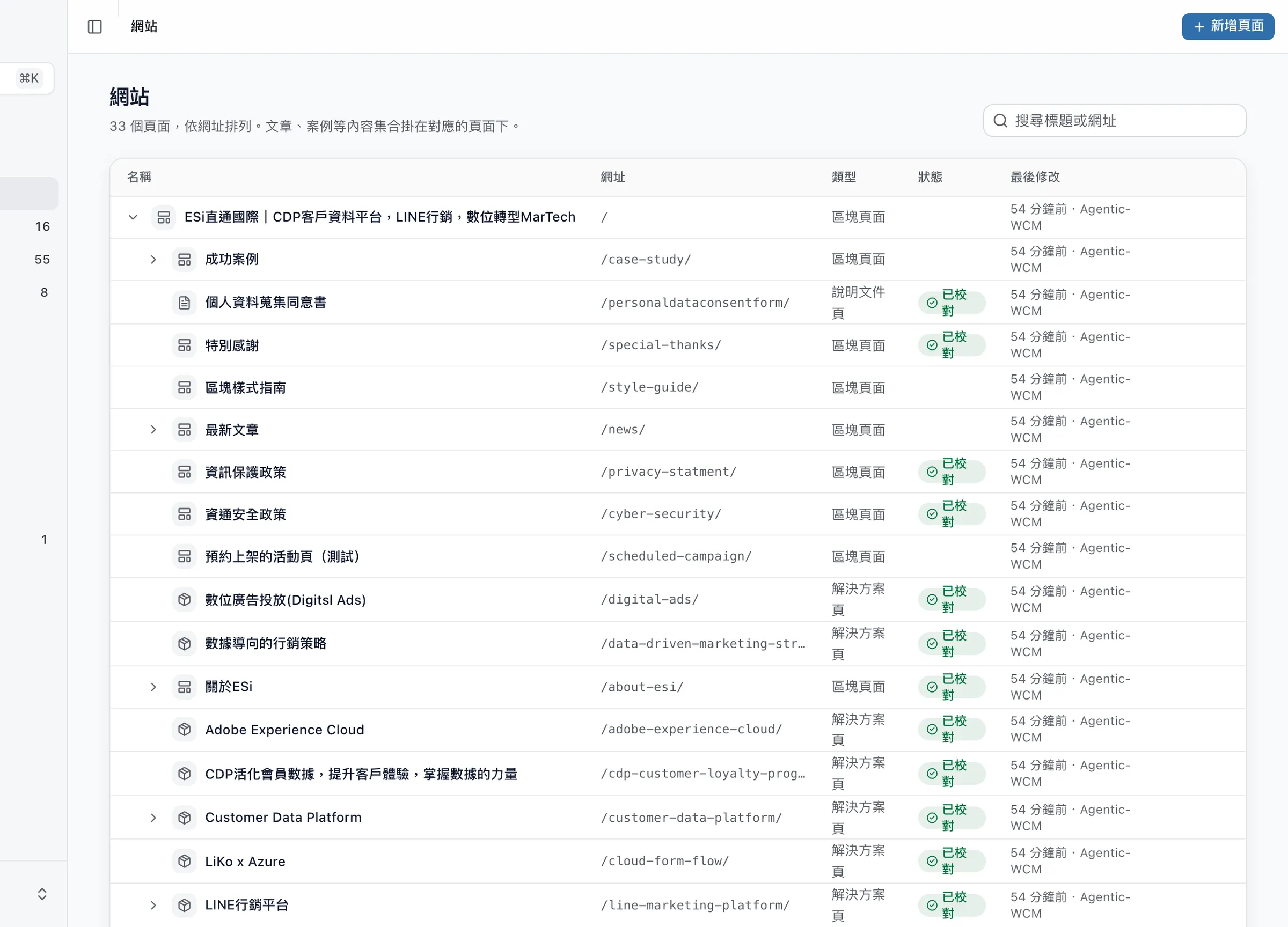
Task: Click the 狀態 column header
Action: click(x=930, y=177)
